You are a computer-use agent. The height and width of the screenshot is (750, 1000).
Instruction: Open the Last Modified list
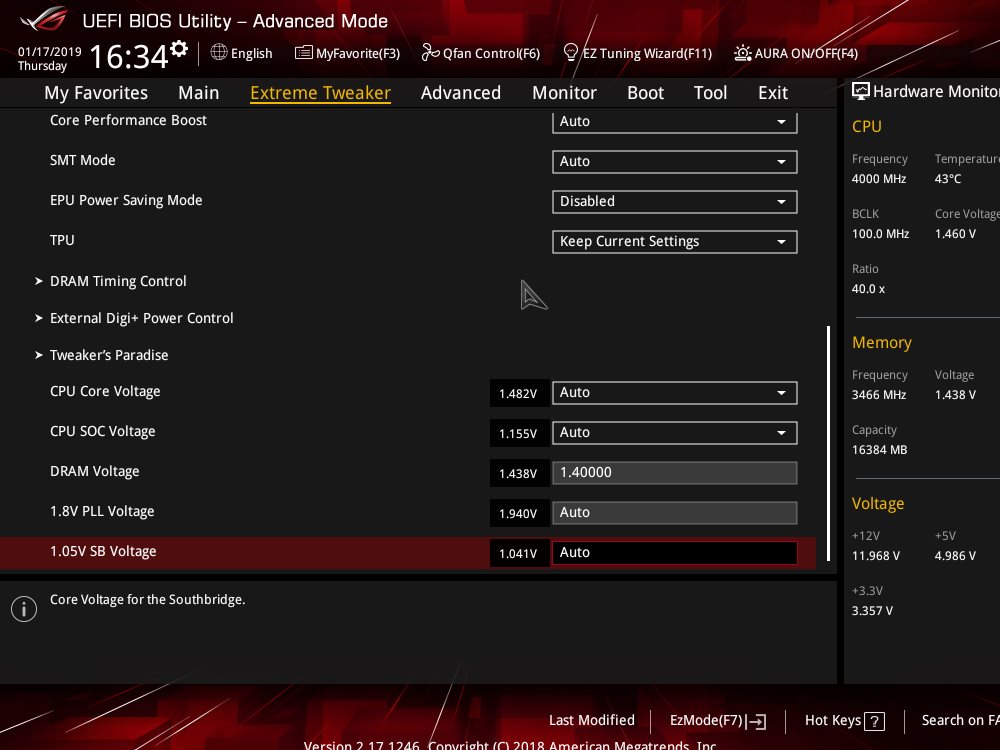[591, 720]
